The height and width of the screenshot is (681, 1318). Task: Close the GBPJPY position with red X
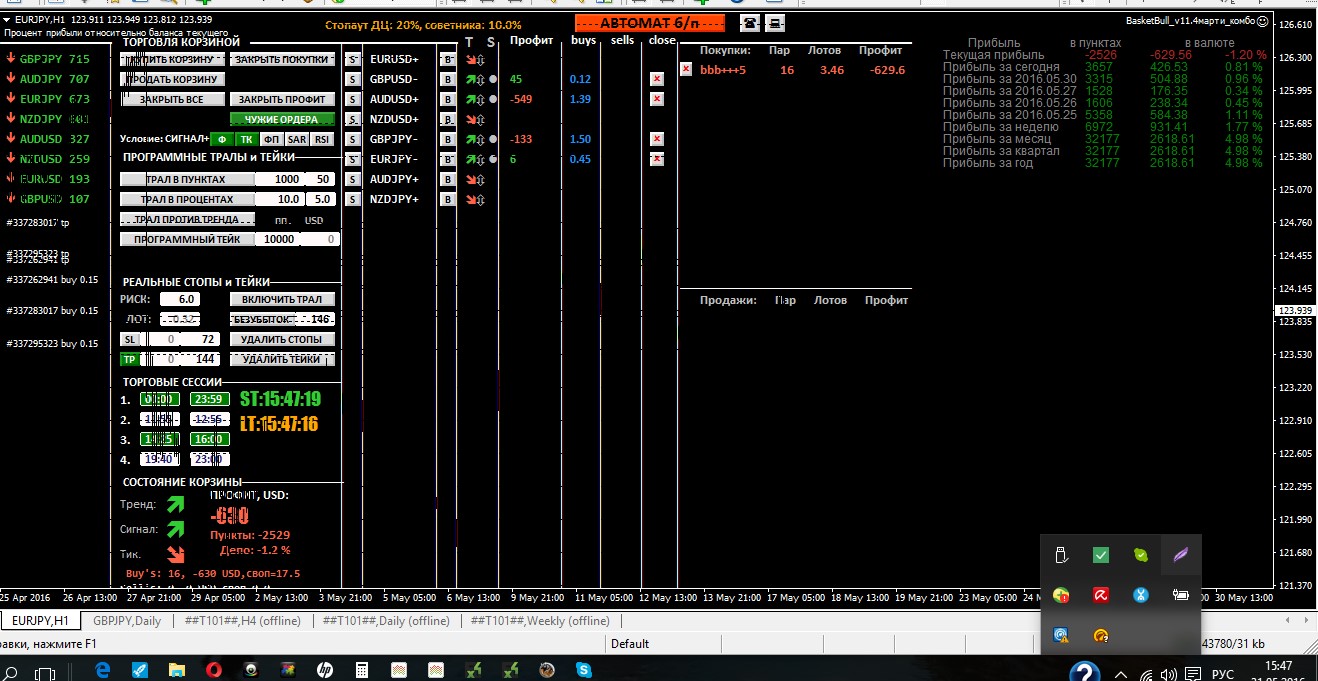point(656,139)
